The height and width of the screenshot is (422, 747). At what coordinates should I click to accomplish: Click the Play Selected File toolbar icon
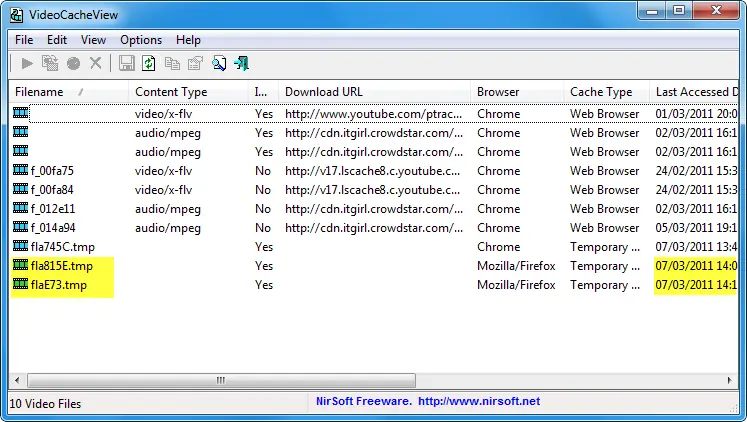point(27,63)
